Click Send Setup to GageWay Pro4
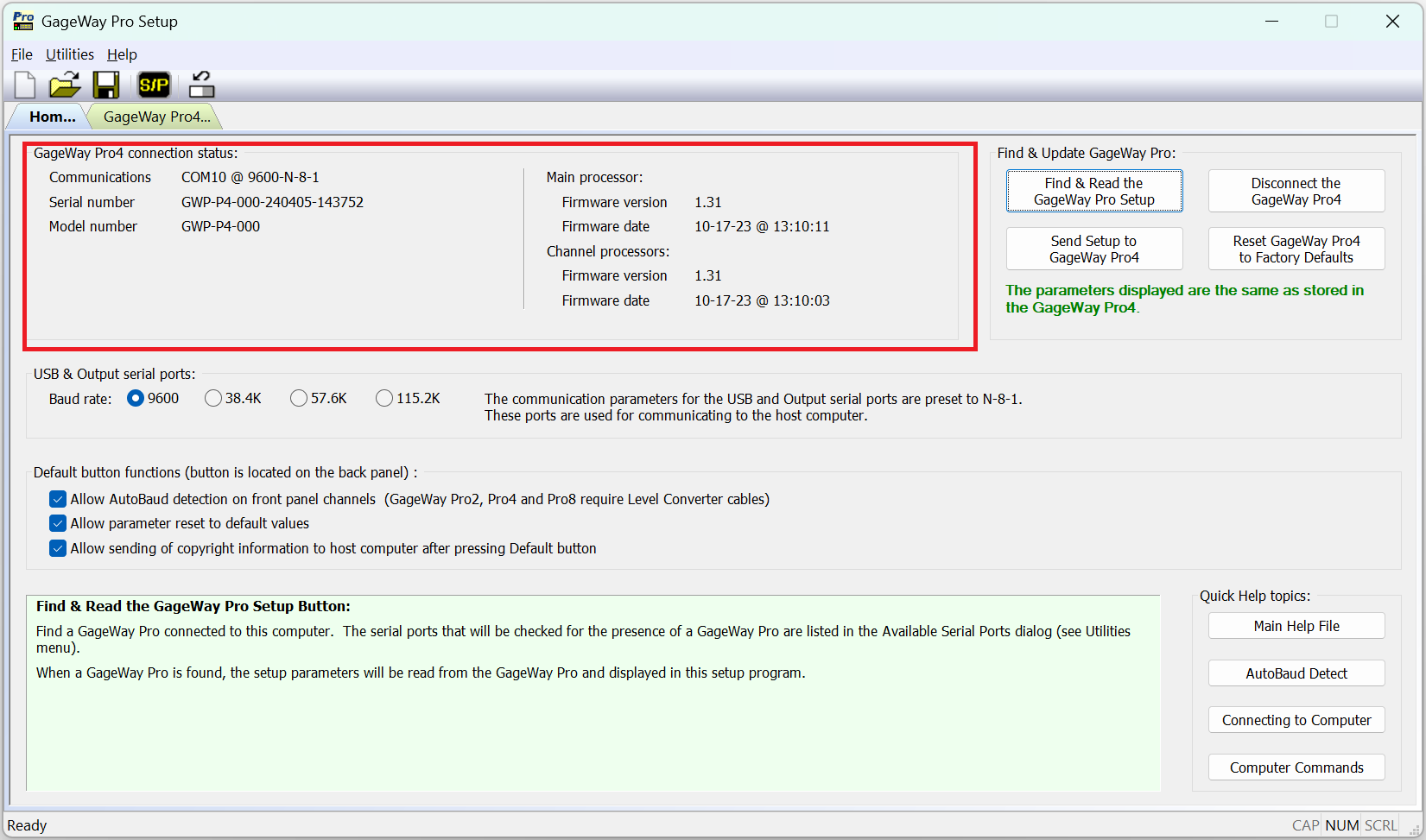Image resolution: width=1426 pixels, height=840 pixels. tap(1093, 249)
